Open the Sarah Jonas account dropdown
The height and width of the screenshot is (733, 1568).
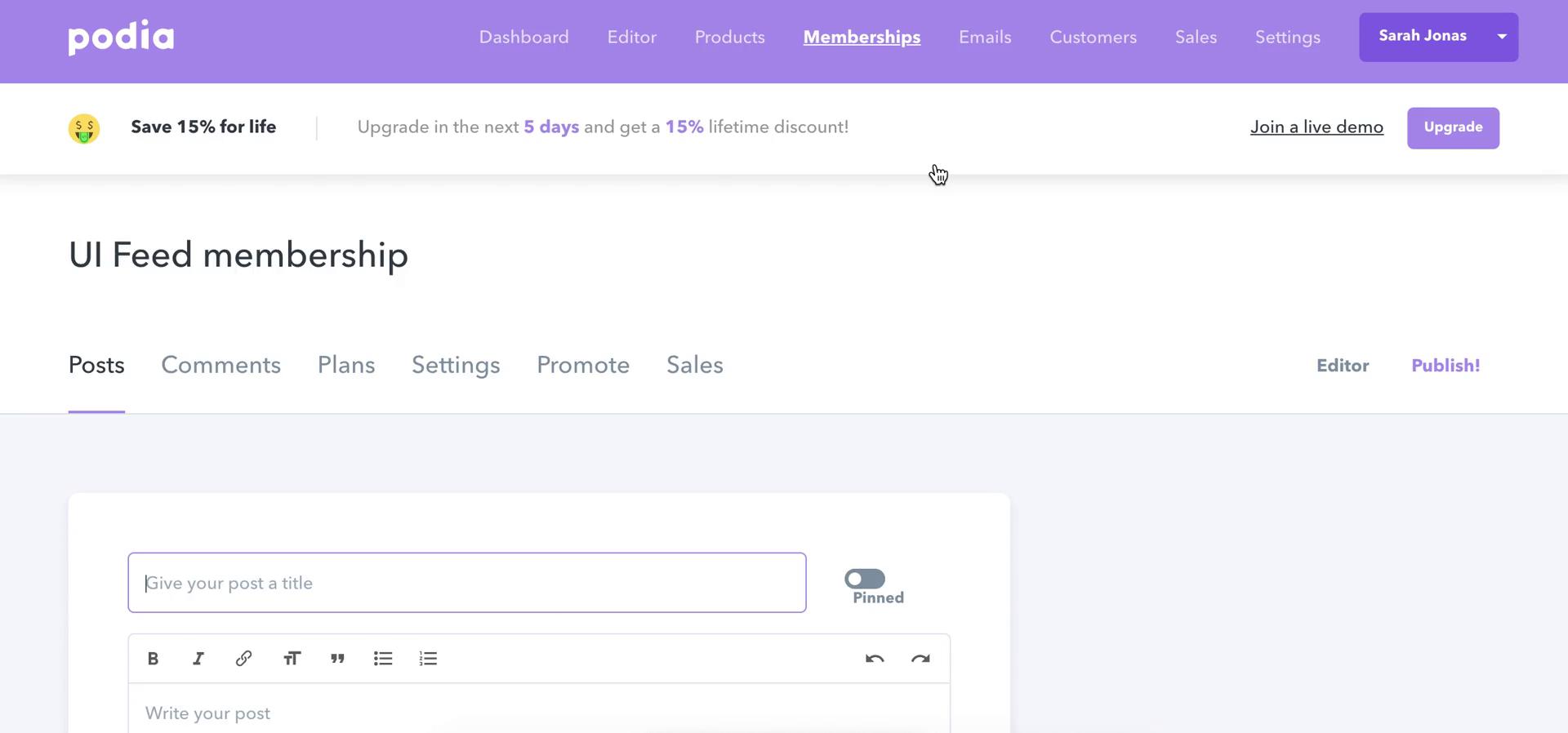click(x=1438, y=37)
